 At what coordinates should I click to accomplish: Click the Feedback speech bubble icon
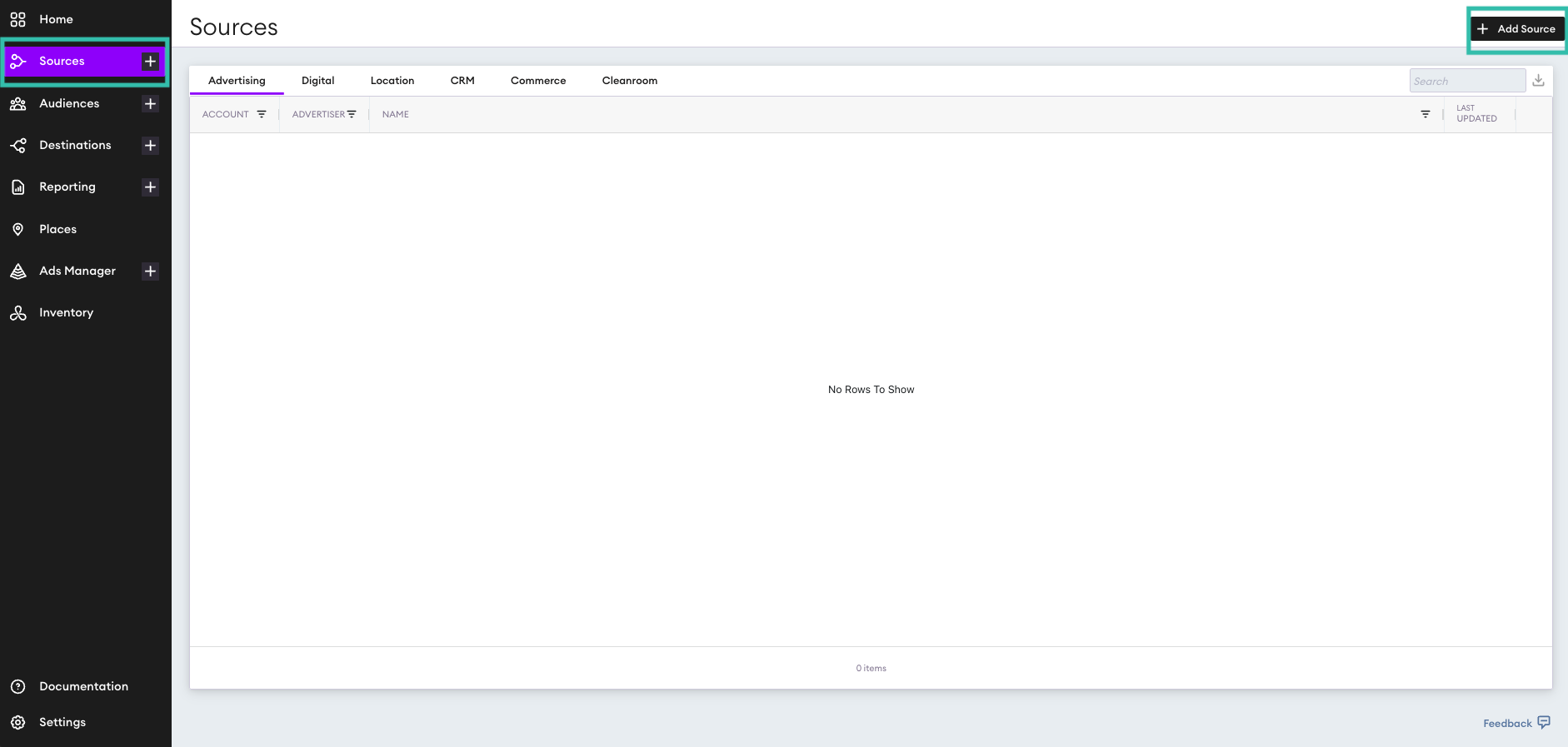click(x=1544, y=722)
